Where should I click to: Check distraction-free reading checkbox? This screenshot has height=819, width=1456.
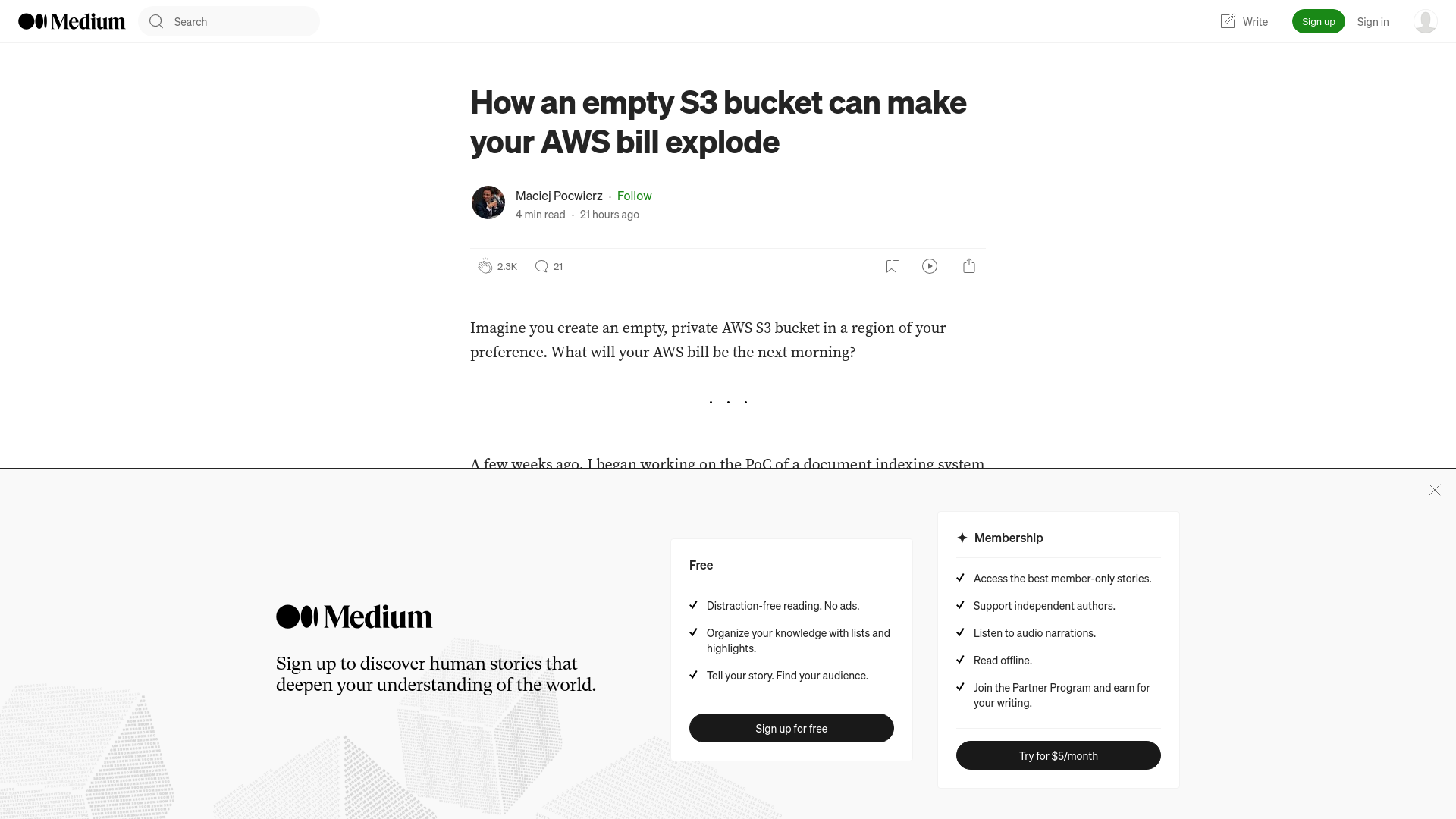(694, 604)
